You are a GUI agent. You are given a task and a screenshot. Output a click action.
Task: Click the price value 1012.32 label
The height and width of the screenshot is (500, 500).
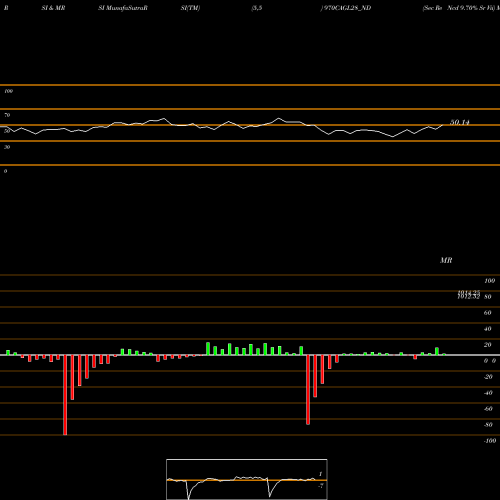(x=468, y=297)
